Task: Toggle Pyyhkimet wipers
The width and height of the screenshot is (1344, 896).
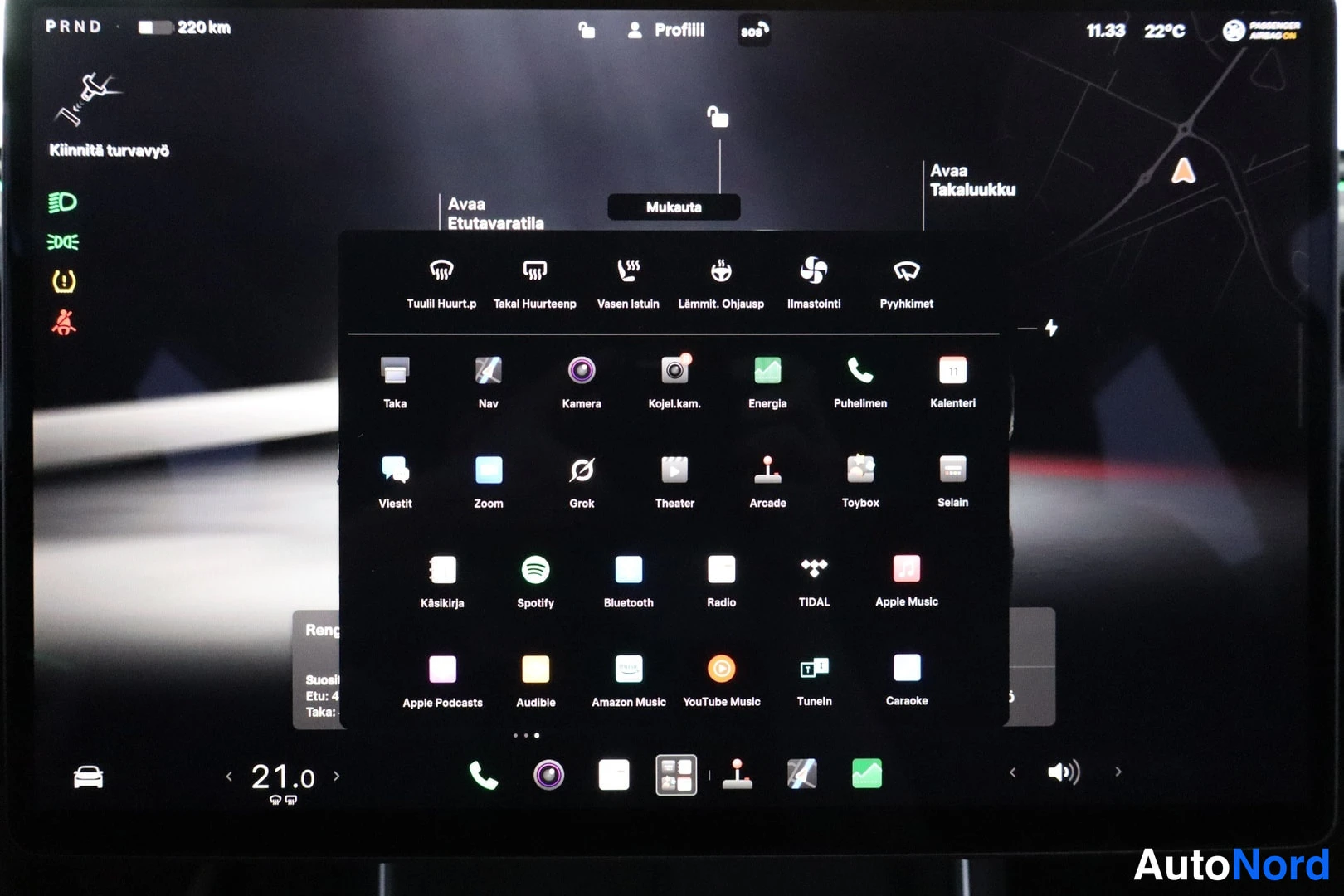Action: [x=907, y=283]
